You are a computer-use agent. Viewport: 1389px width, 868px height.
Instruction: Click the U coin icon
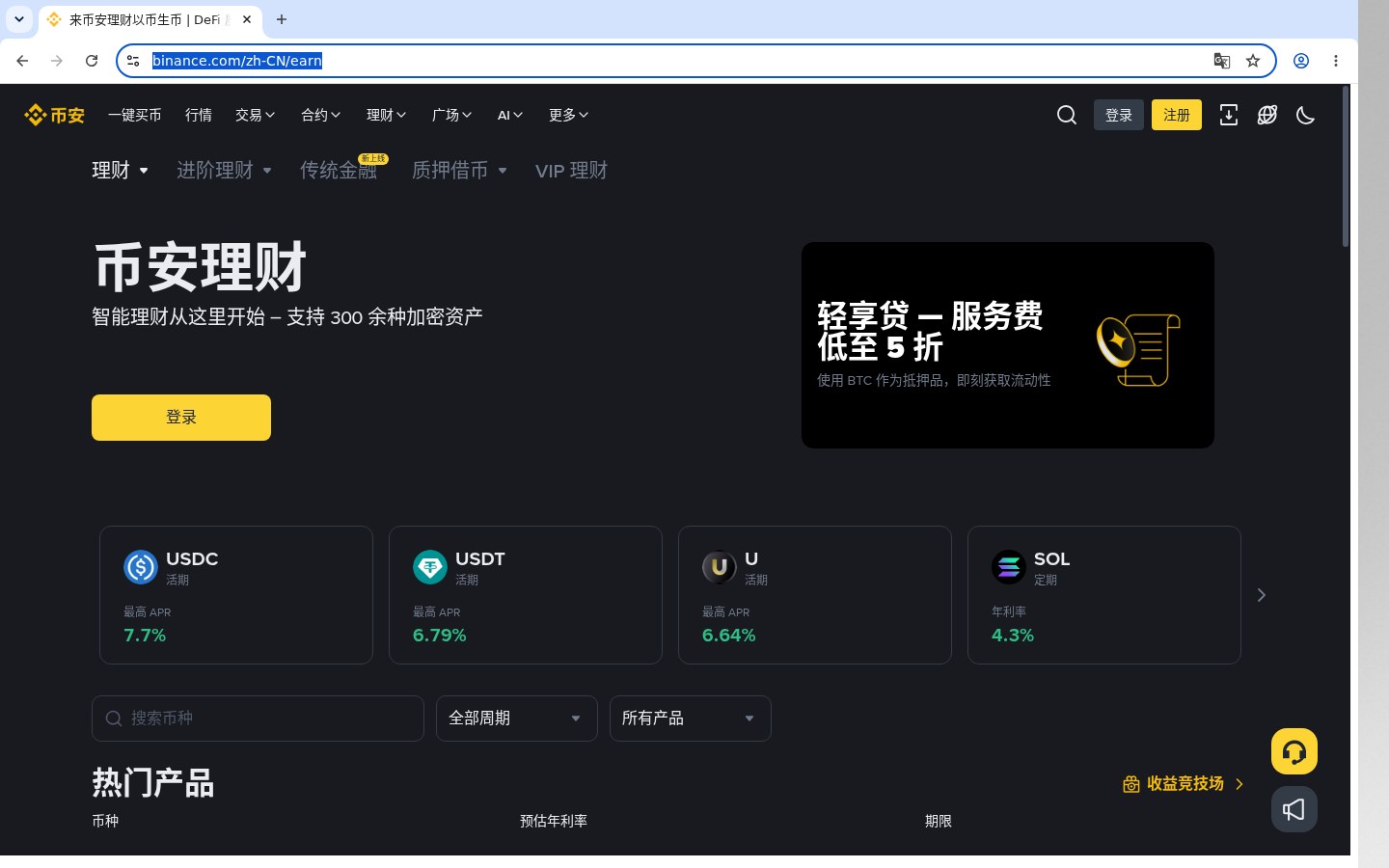(x=720, y=567)
